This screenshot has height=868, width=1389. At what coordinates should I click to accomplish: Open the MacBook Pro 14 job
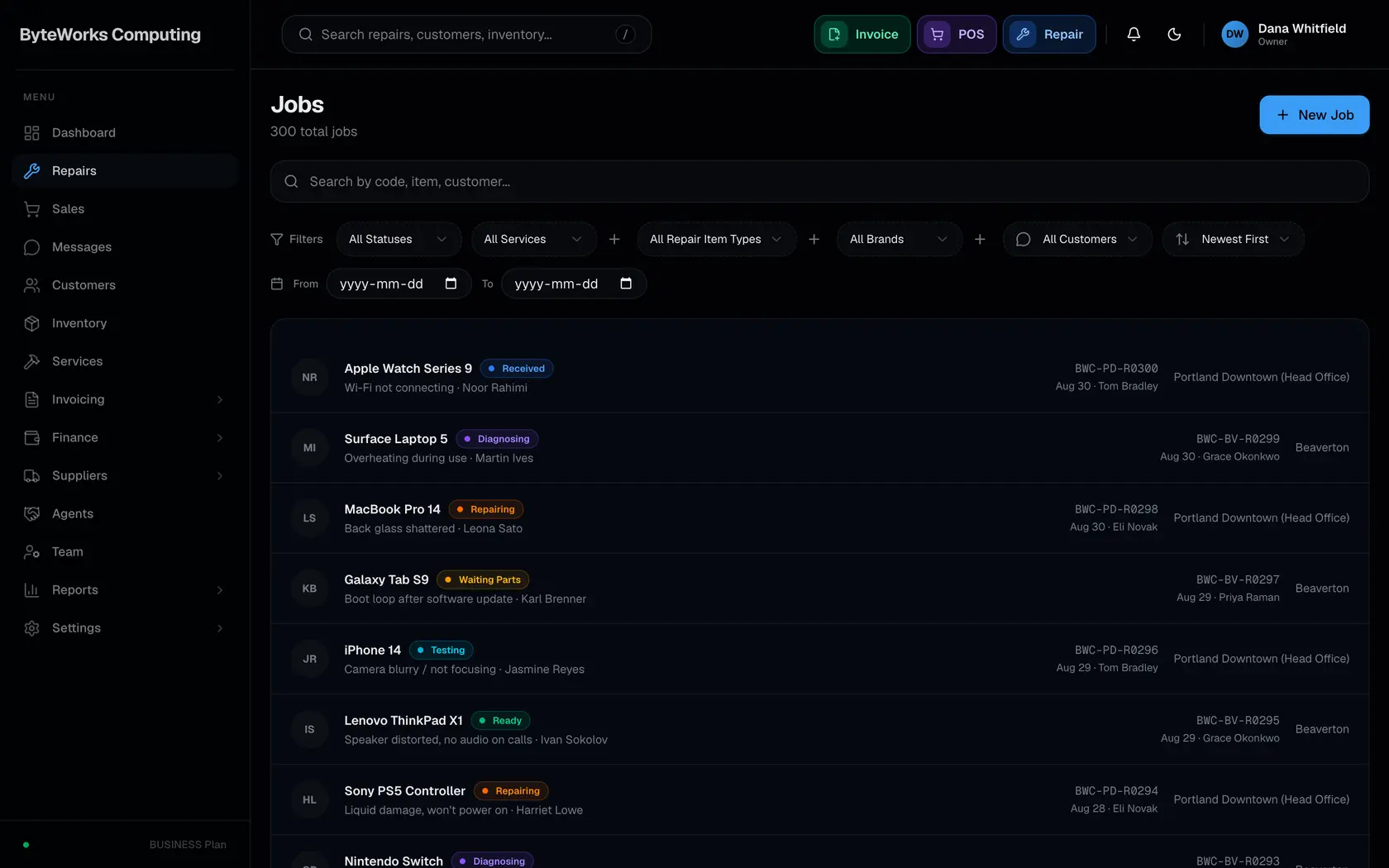coord(819,517)
